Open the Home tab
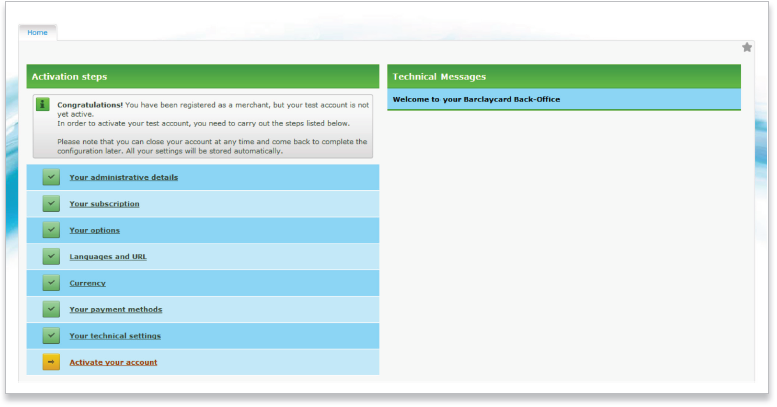Screen dimensions: 777x407 pyautogui.click(x=37, y=32)
